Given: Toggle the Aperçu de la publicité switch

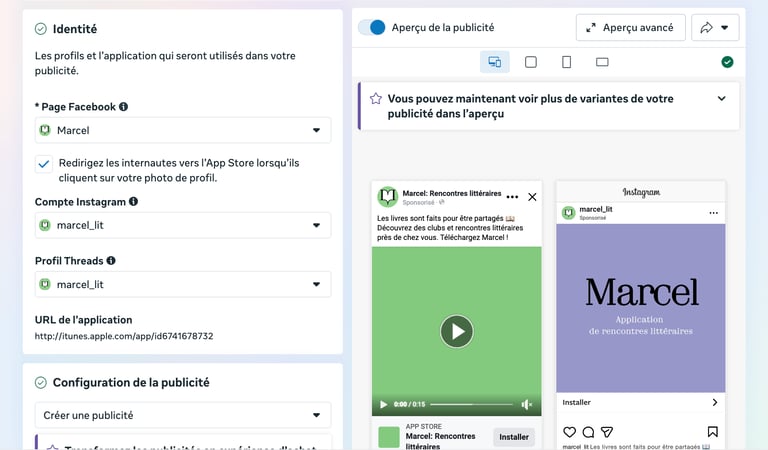Looking at the screenshot, I should (x=372, y=27).
